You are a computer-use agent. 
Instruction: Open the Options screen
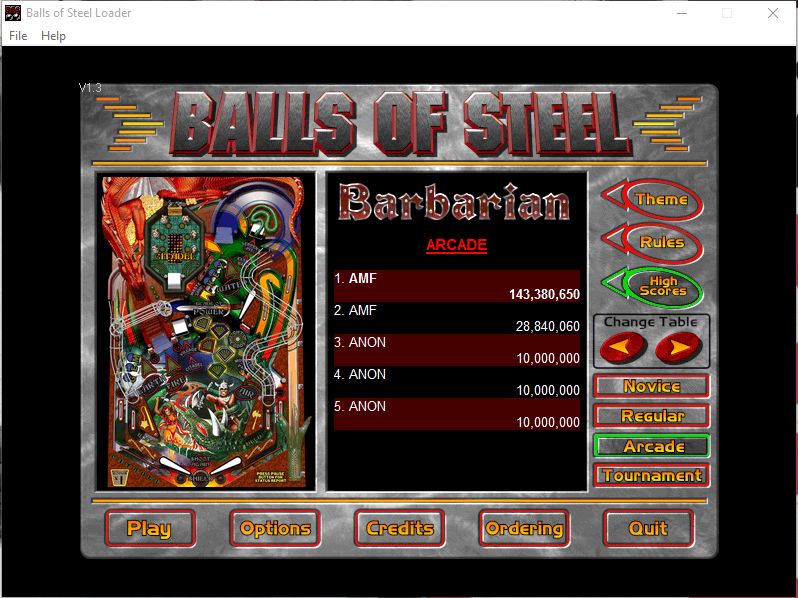pos(275,529)
